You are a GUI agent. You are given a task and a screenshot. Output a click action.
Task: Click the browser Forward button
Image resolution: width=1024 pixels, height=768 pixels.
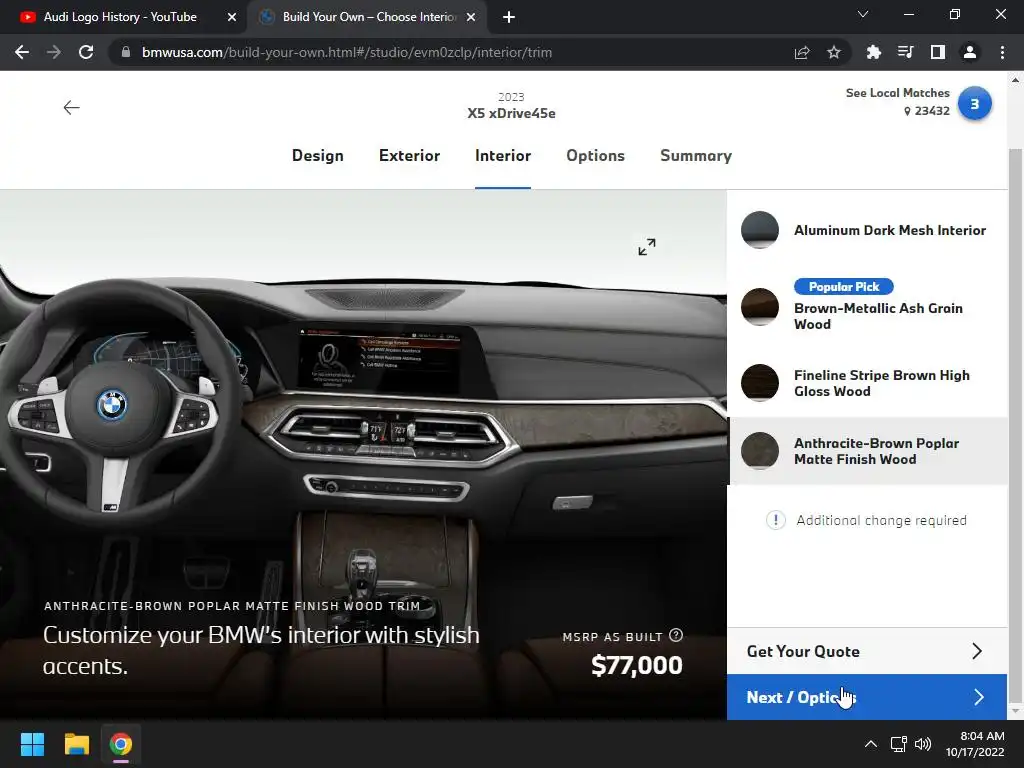54,52
